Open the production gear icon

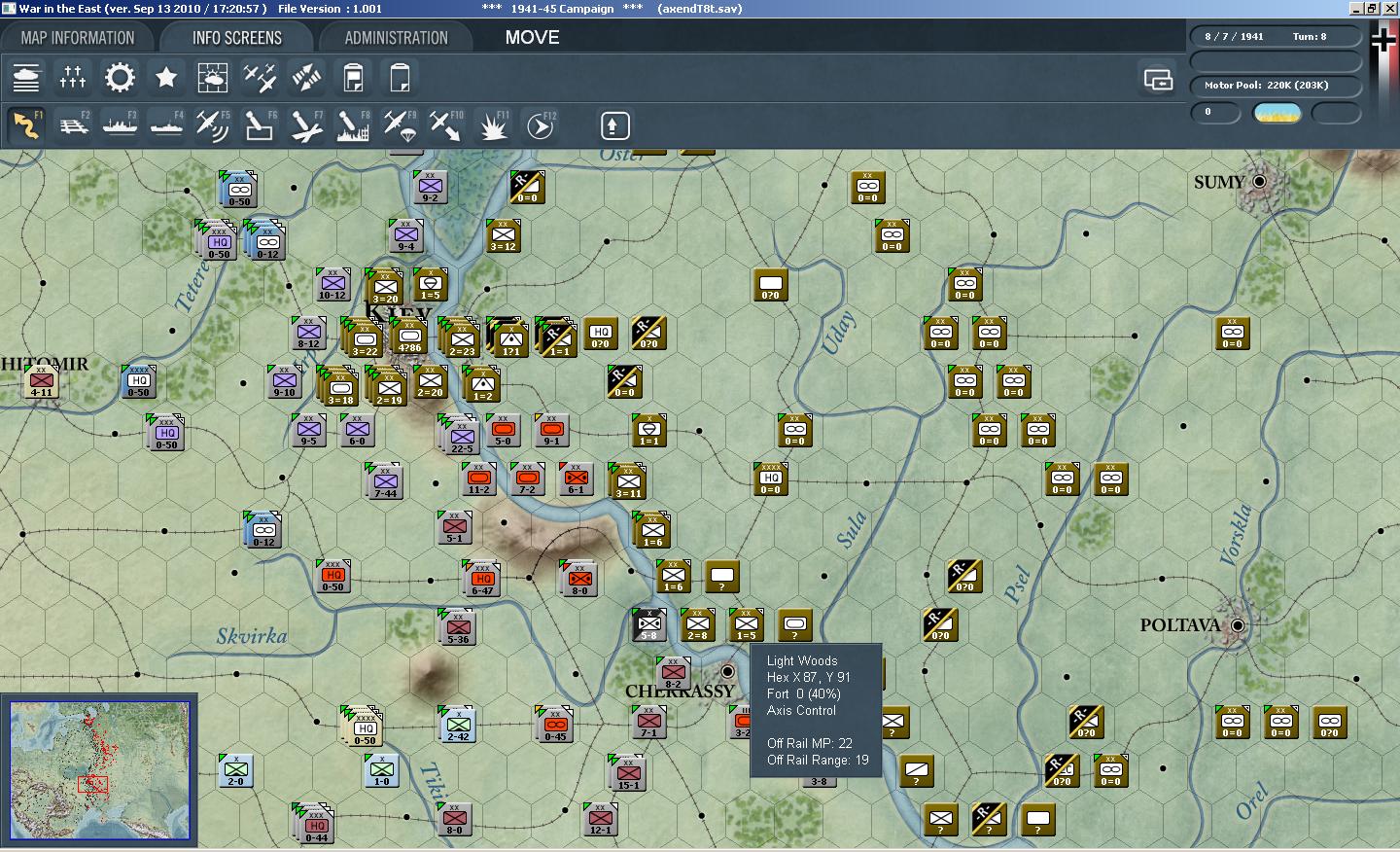[x=120, y=78]
